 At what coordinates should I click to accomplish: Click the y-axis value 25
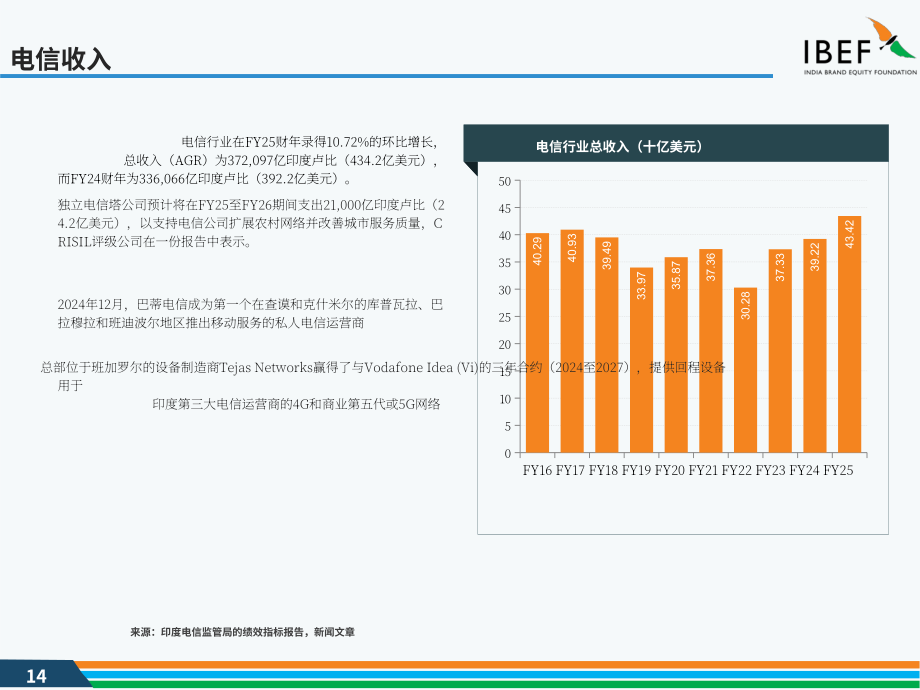click(x=505, y=317)
